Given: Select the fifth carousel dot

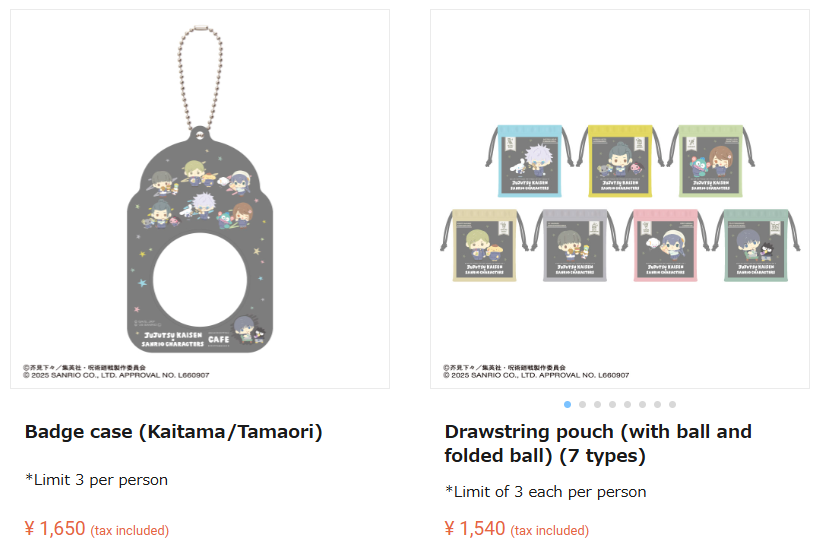Looking at the screenshot, I should (x=628, y=404).
